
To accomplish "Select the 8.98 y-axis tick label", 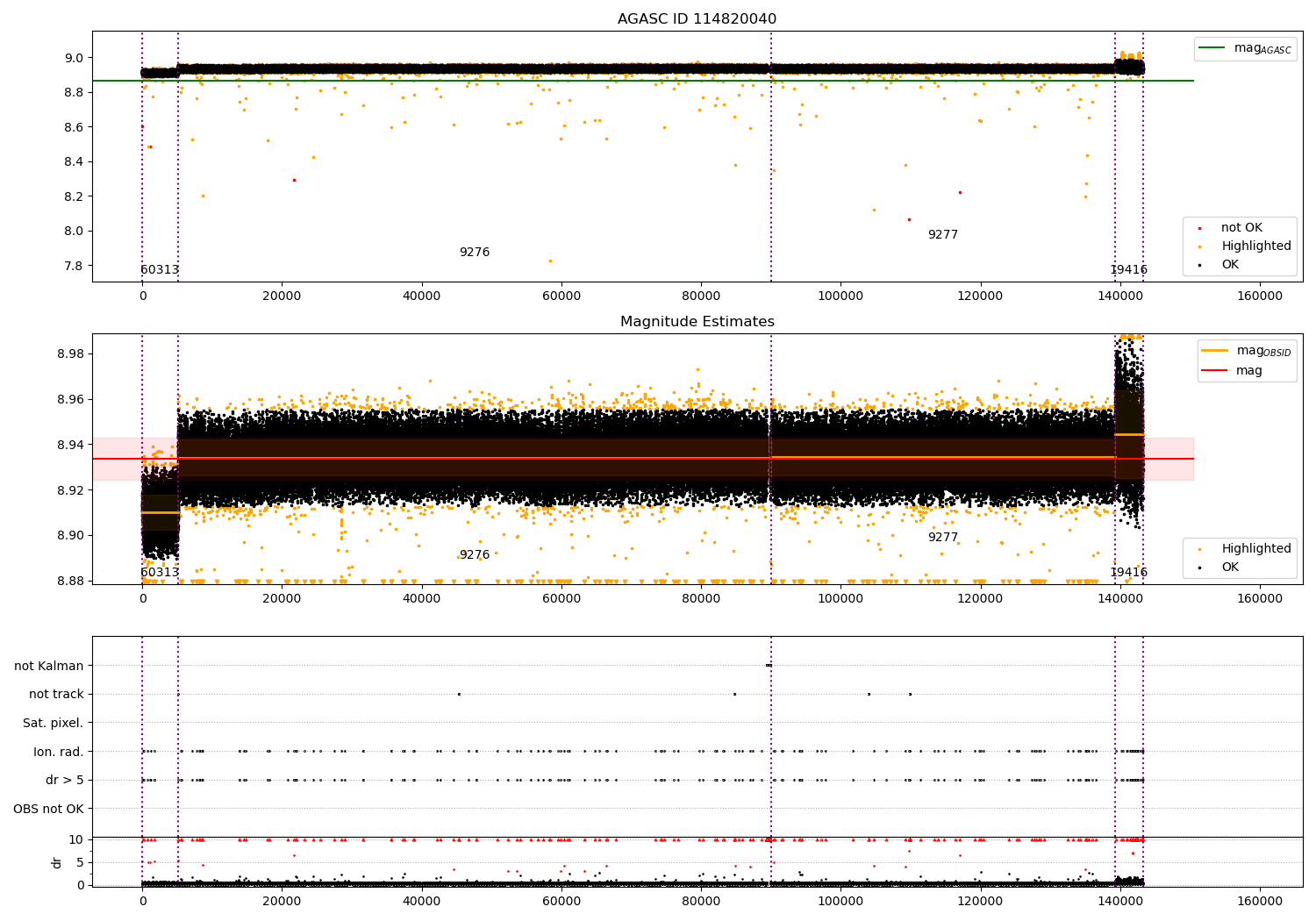I will click(71, 354).
